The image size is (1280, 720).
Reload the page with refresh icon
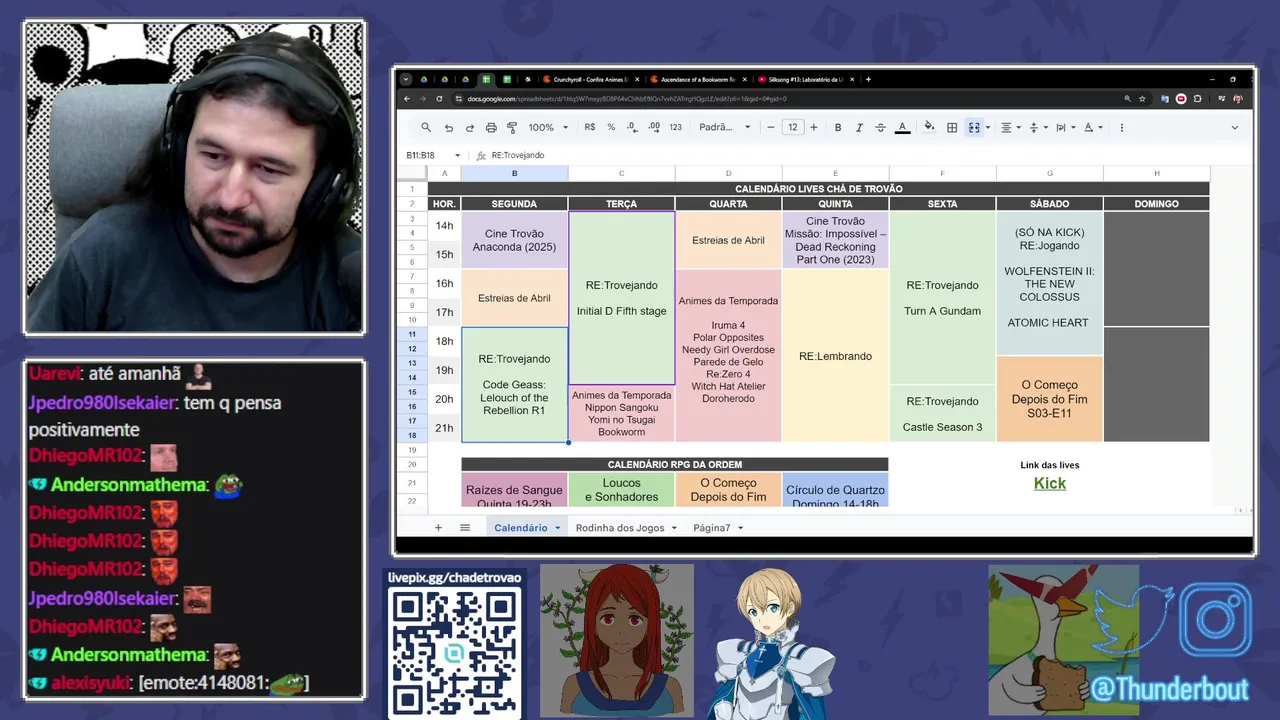(x=441, y=98)
